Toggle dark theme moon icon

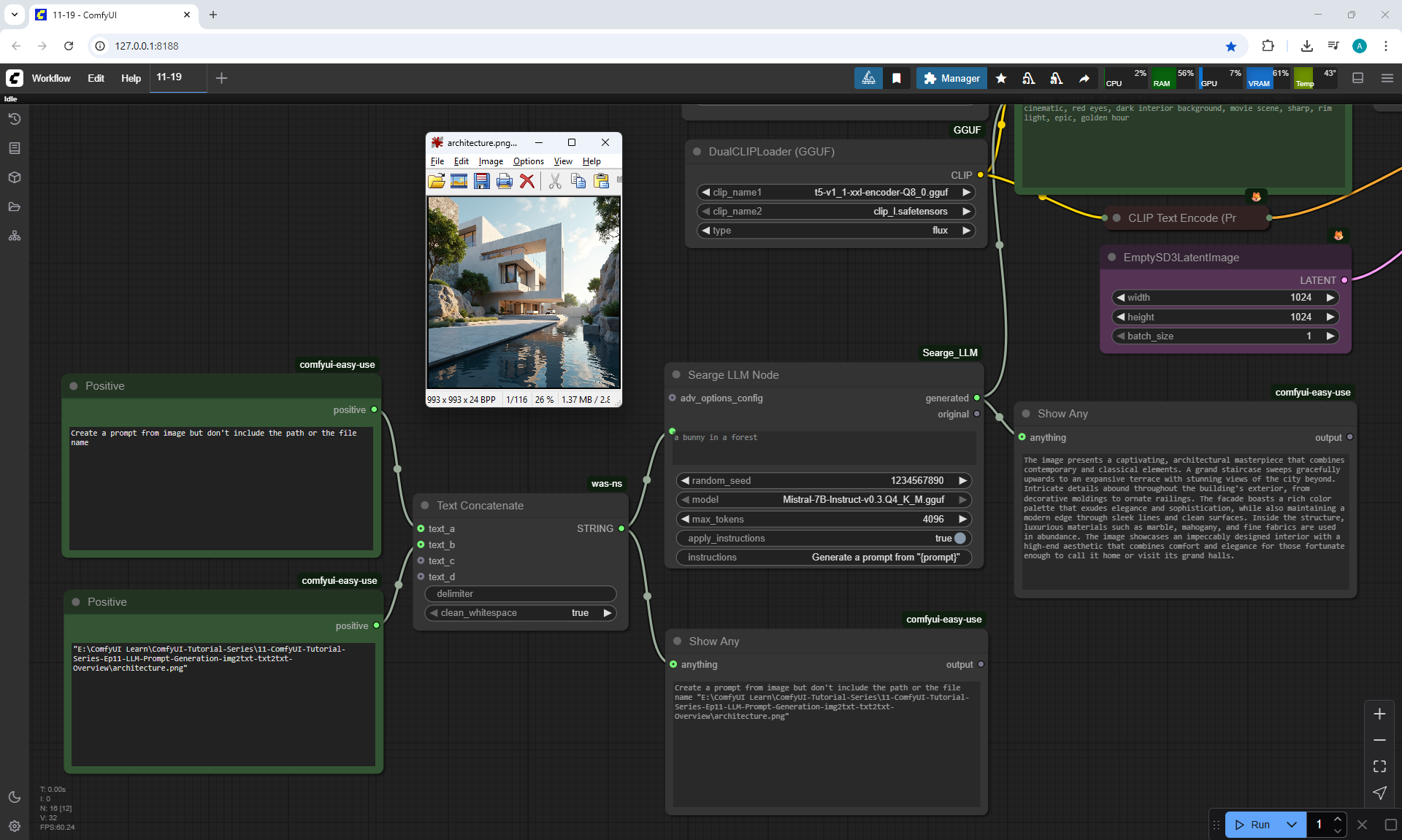[x=15, y=797]
